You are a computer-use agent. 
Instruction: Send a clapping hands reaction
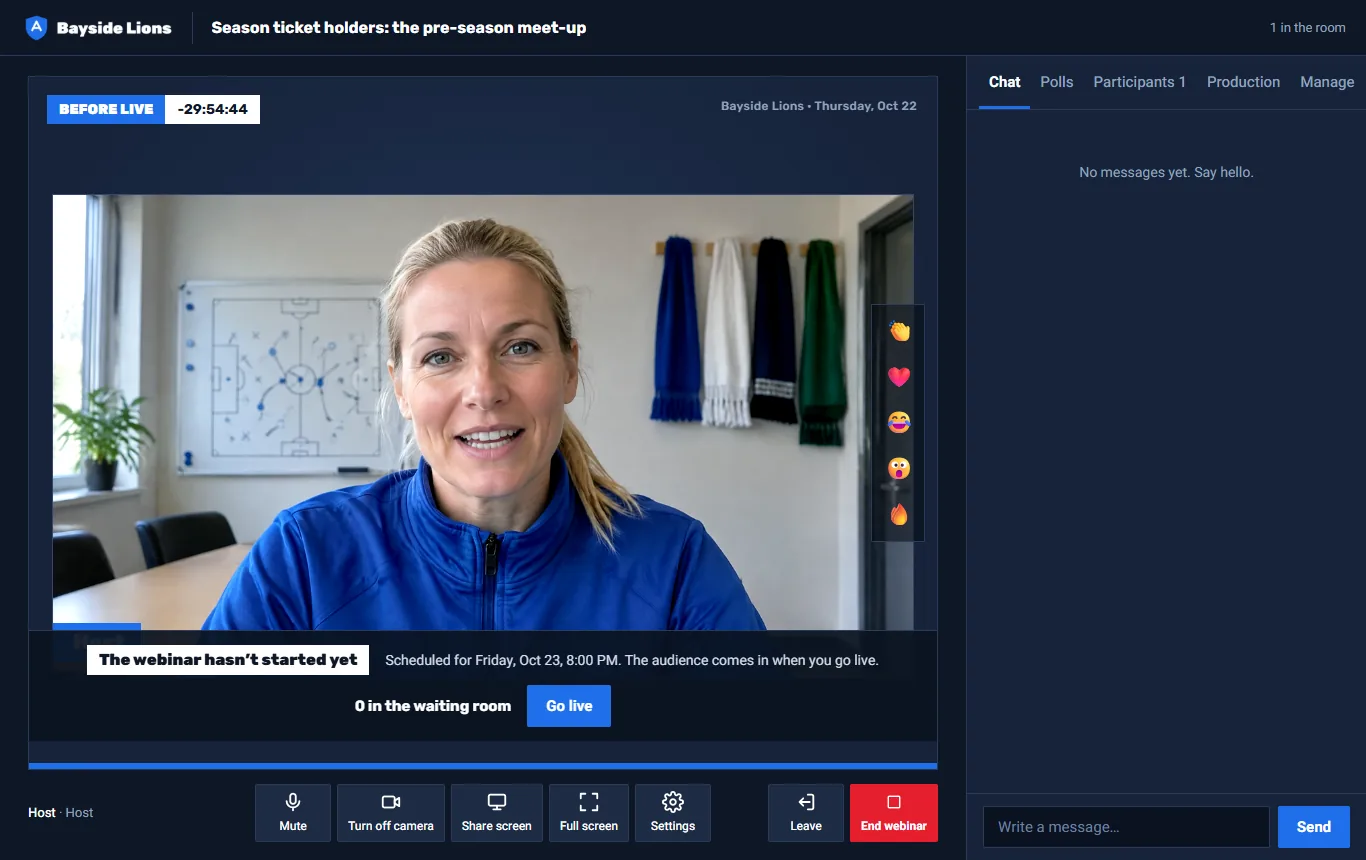[899, 331]
